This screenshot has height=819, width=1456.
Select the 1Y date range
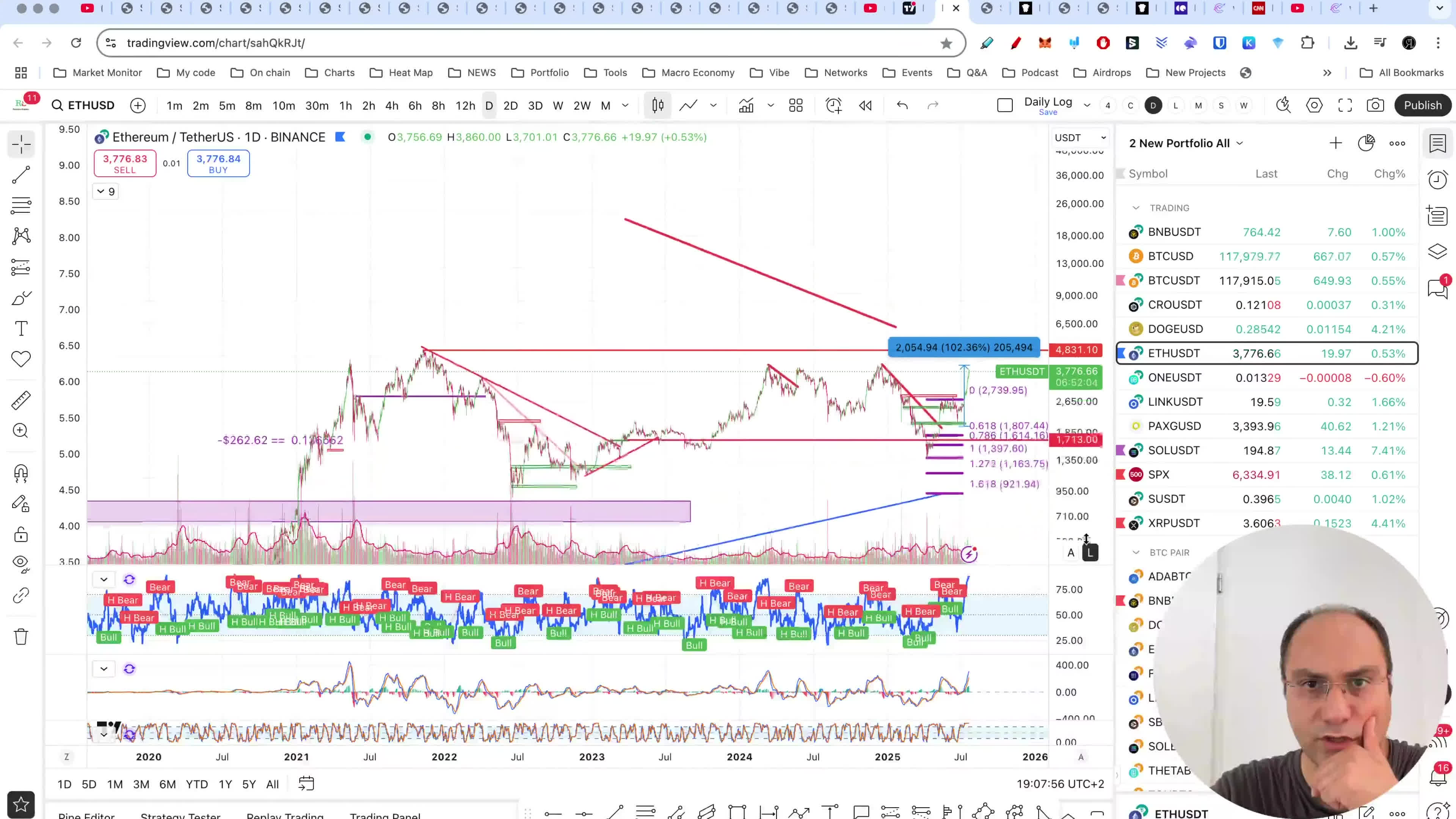click(x=225, y=784)
